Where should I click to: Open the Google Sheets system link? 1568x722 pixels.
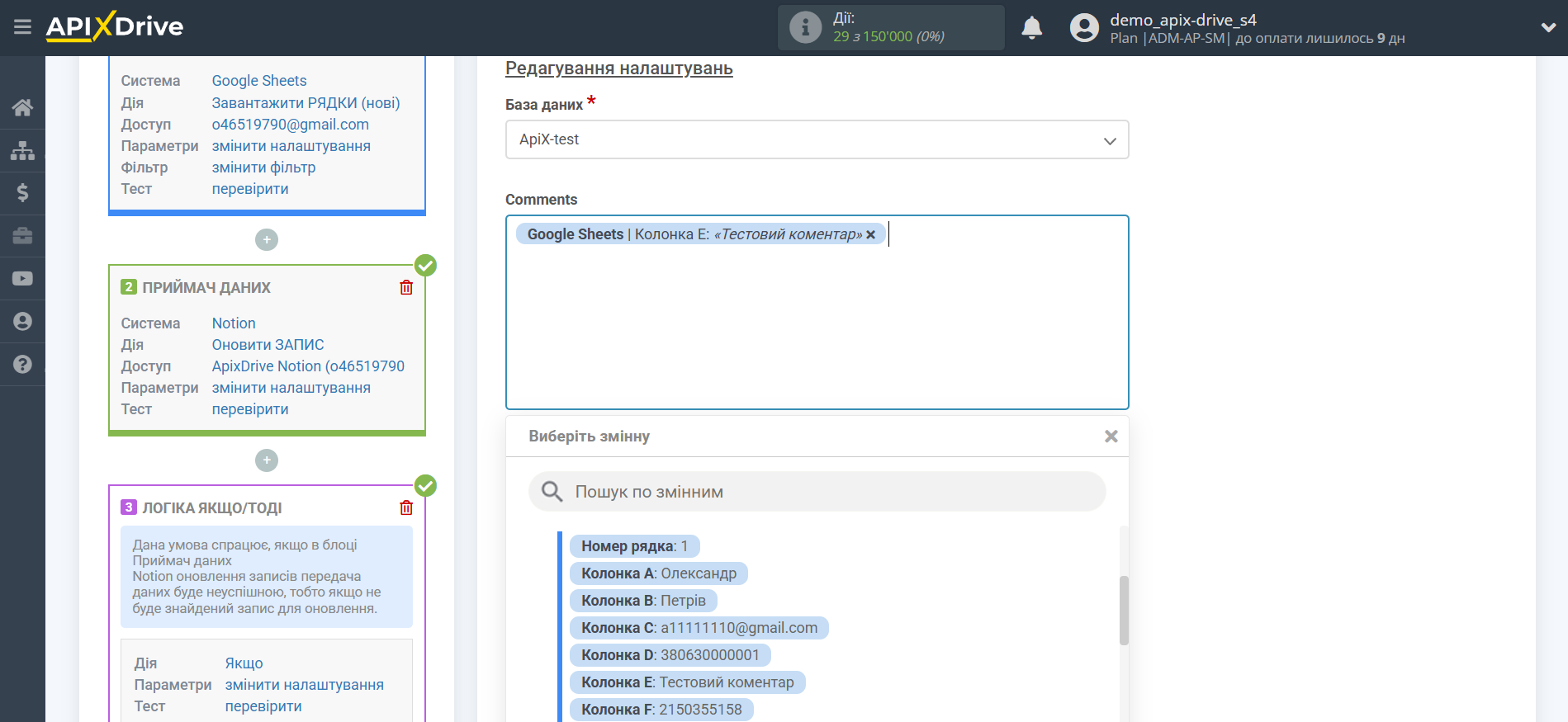259,81
